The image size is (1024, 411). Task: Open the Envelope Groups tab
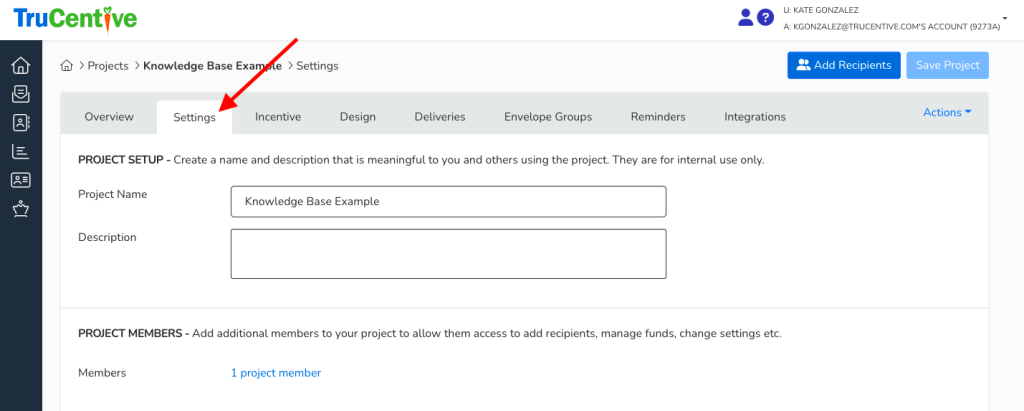[547, 117]
